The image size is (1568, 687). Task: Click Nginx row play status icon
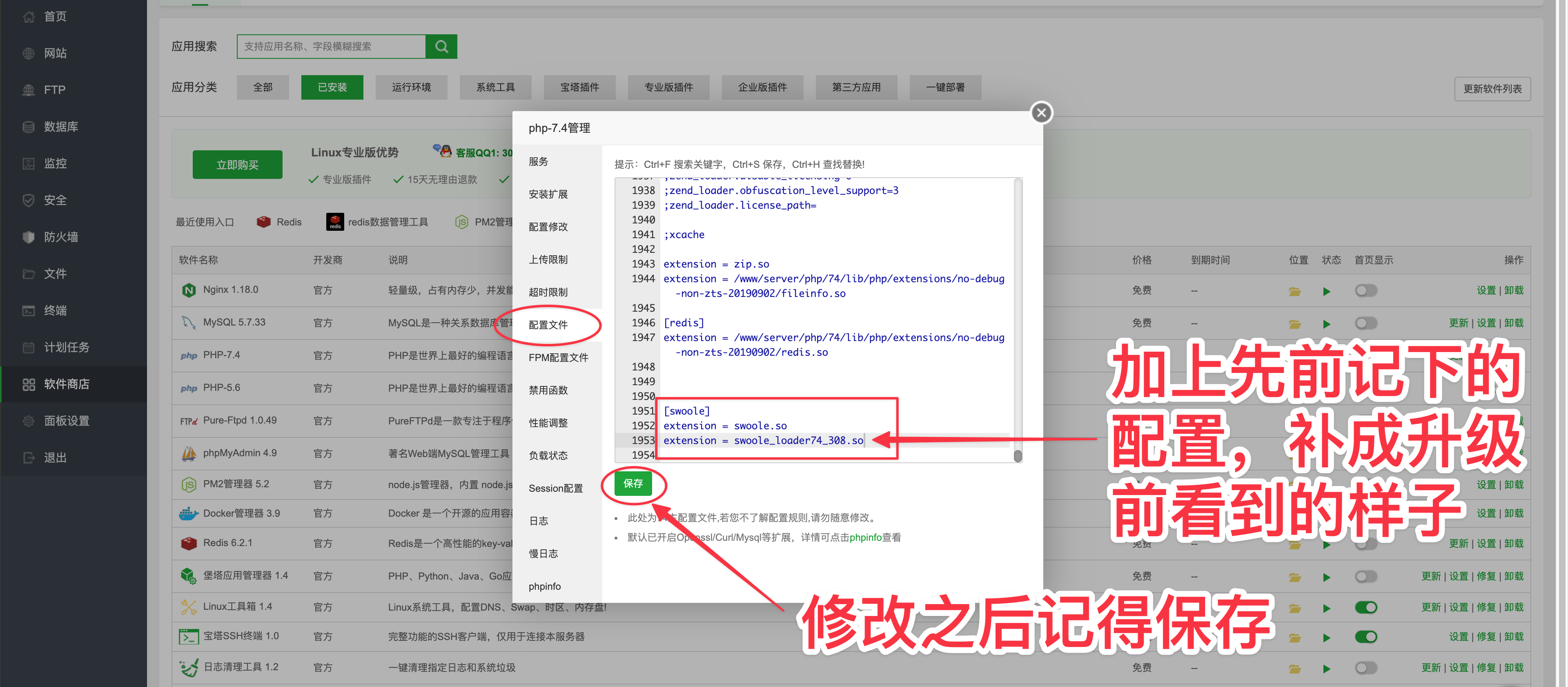1326,291
